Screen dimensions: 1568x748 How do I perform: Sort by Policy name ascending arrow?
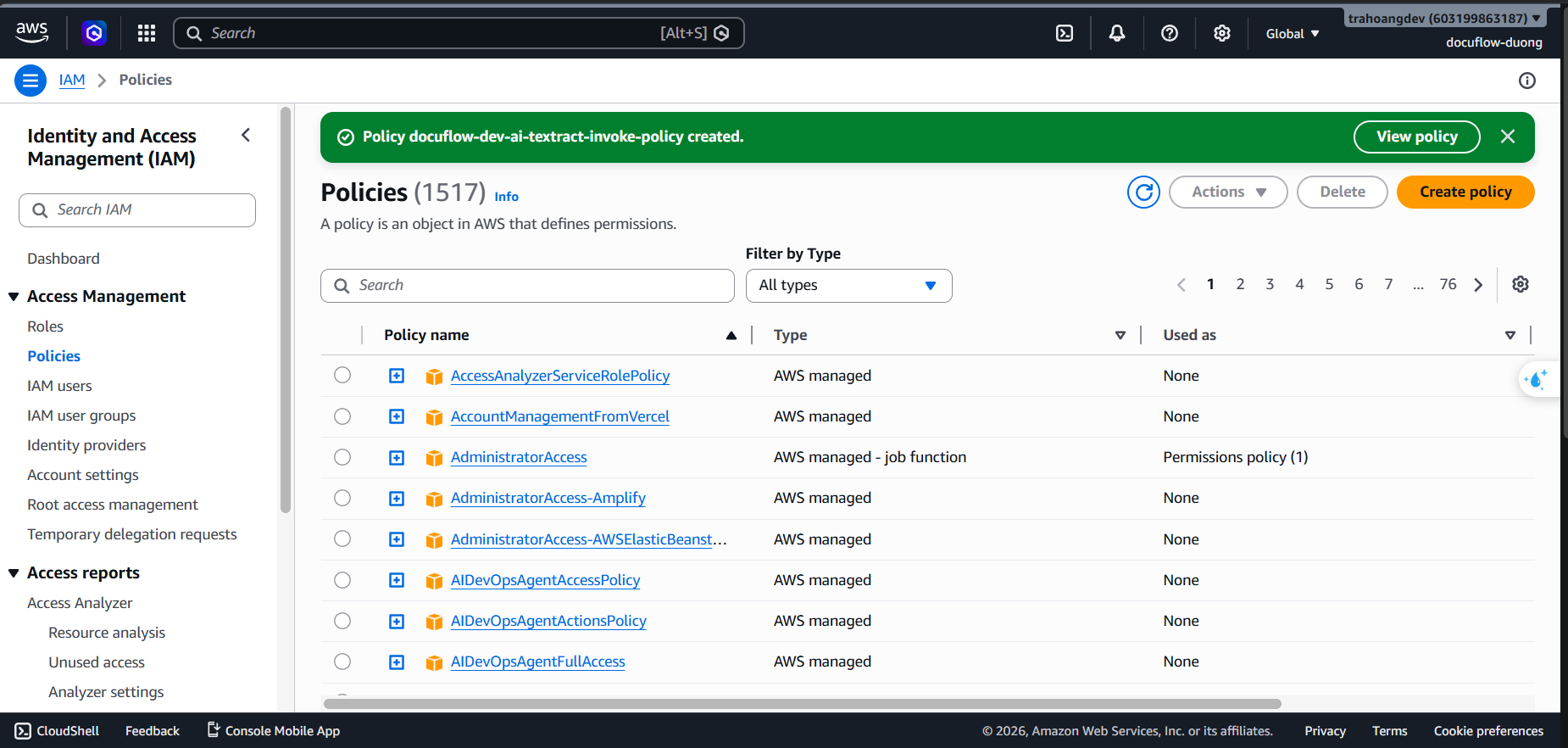point(731,336)
